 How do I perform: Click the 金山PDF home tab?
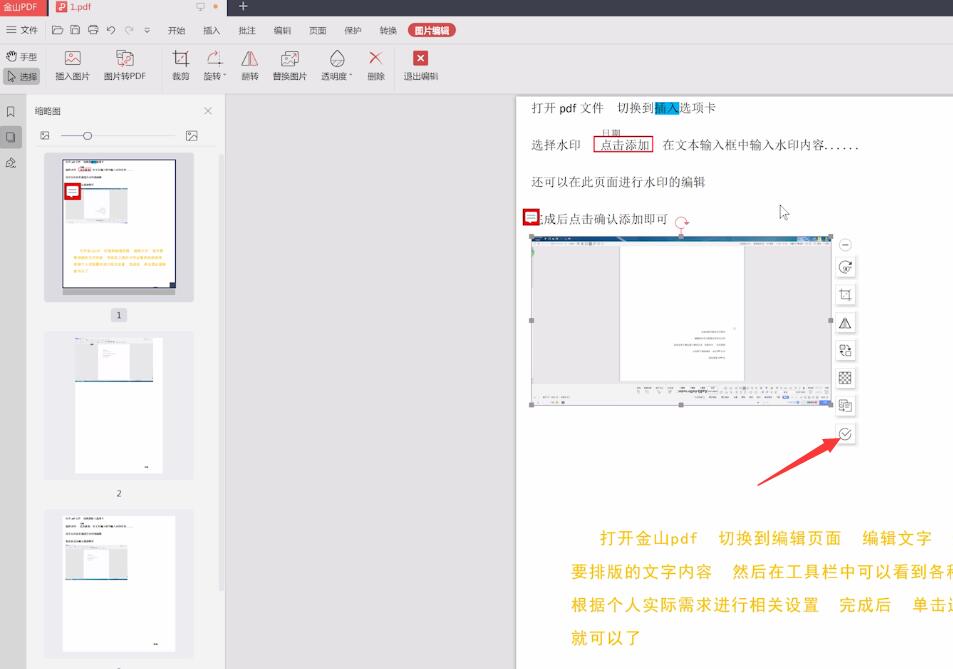(x=23, y=7)
